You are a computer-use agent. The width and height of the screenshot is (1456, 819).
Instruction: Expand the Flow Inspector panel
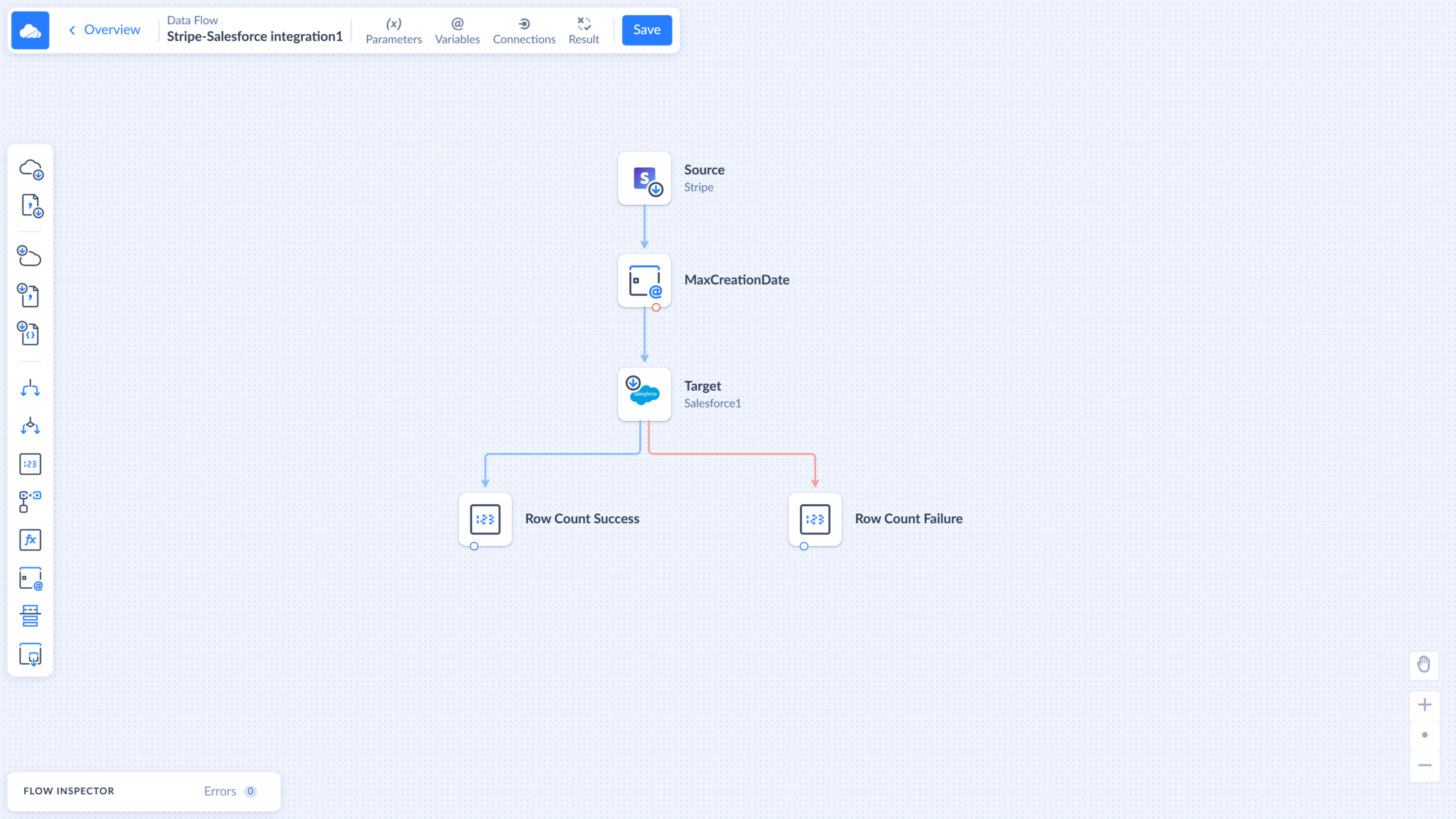69,791
